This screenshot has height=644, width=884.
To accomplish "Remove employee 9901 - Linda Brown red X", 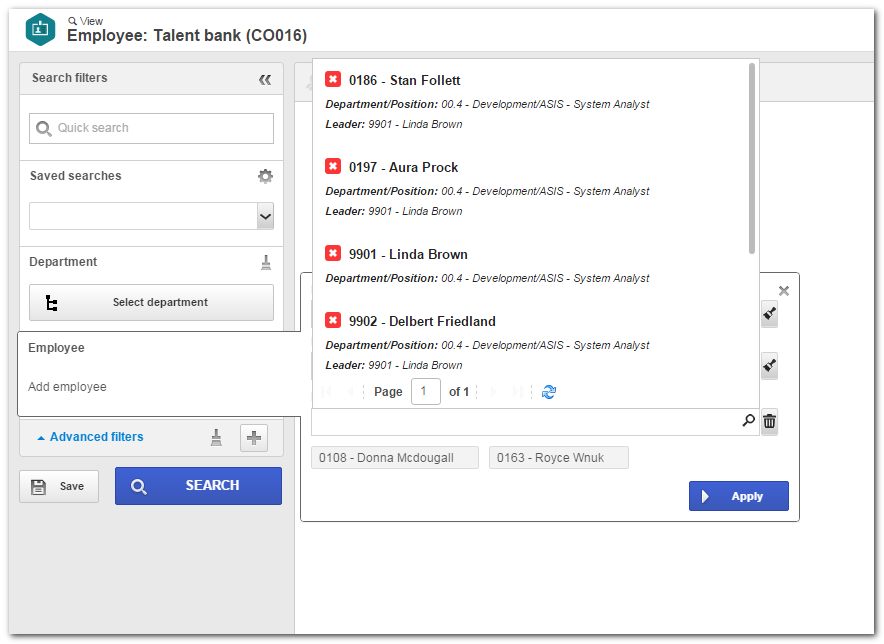I will pyautogui.click(x=333, y=253).
